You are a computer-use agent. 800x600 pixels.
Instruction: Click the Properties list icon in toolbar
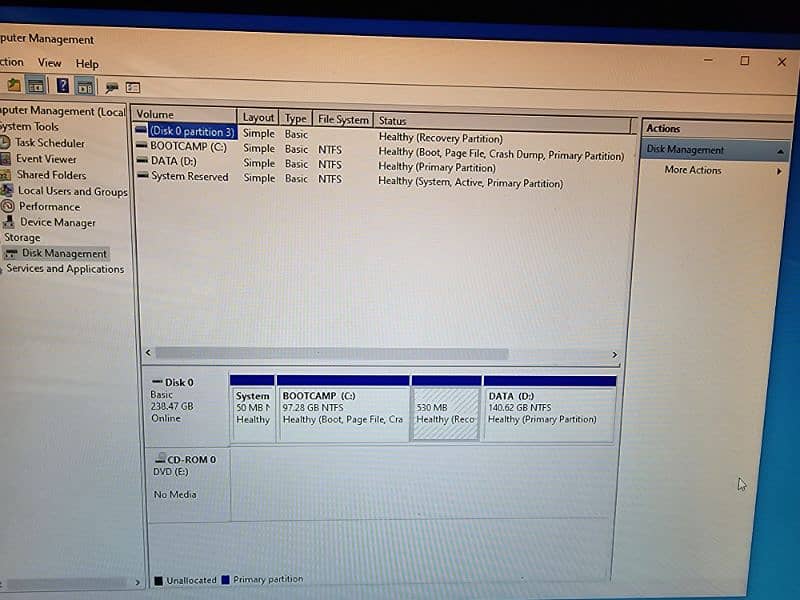click(133, 87)
